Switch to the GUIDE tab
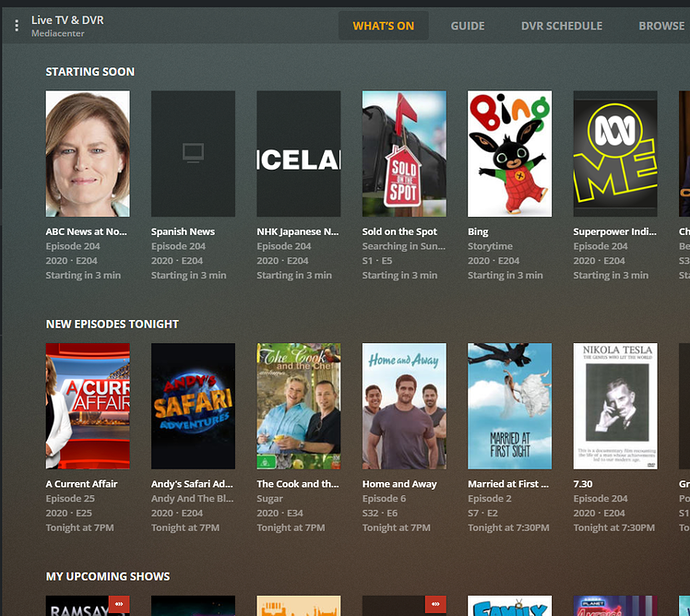Viewport: 690px width, 616px height. [x=467, y=26]
